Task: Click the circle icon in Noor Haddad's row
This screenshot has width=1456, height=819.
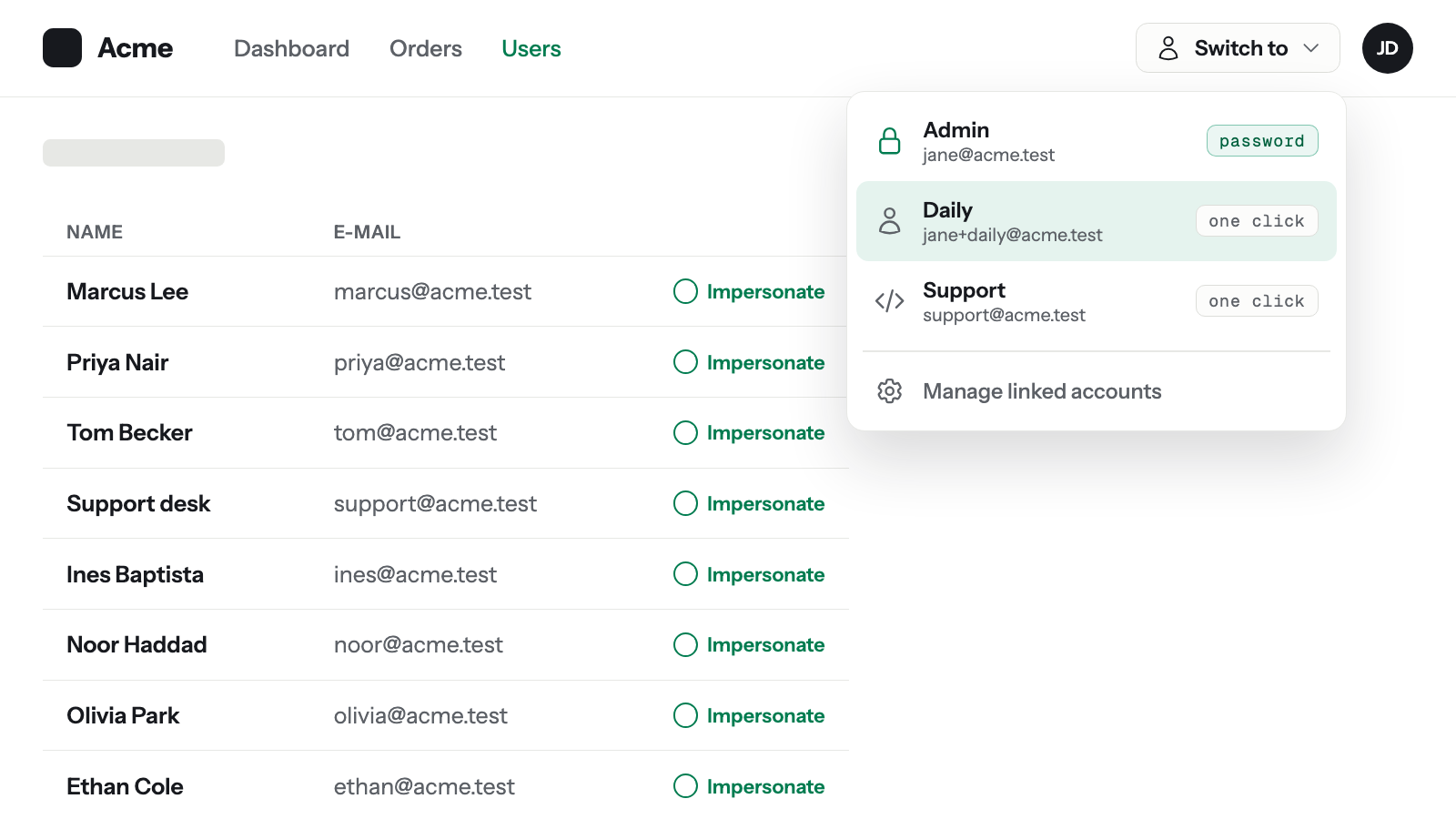Action: point(685,644)
